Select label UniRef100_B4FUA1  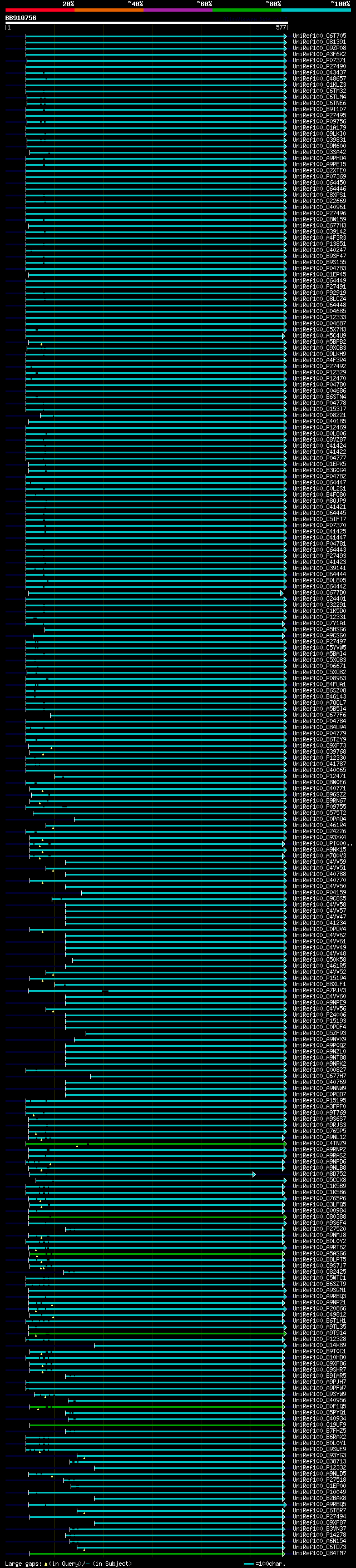click(x=319, y=684)
